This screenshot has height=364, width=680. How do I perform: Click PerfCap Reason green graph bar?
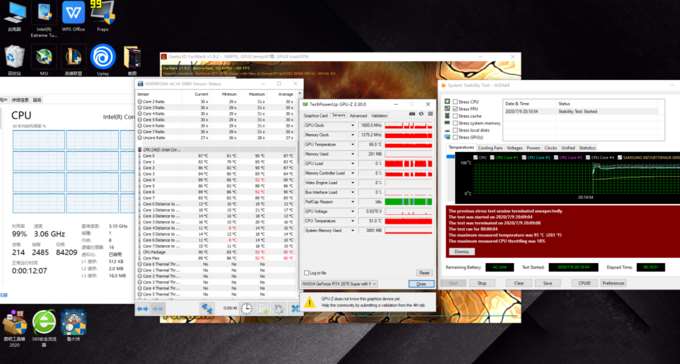point(409,202)
